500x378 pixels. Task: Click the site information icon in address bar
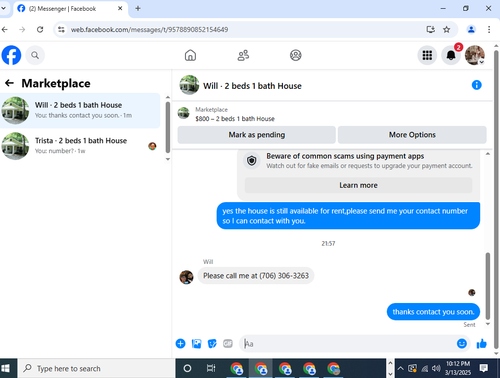pos(61,30)
